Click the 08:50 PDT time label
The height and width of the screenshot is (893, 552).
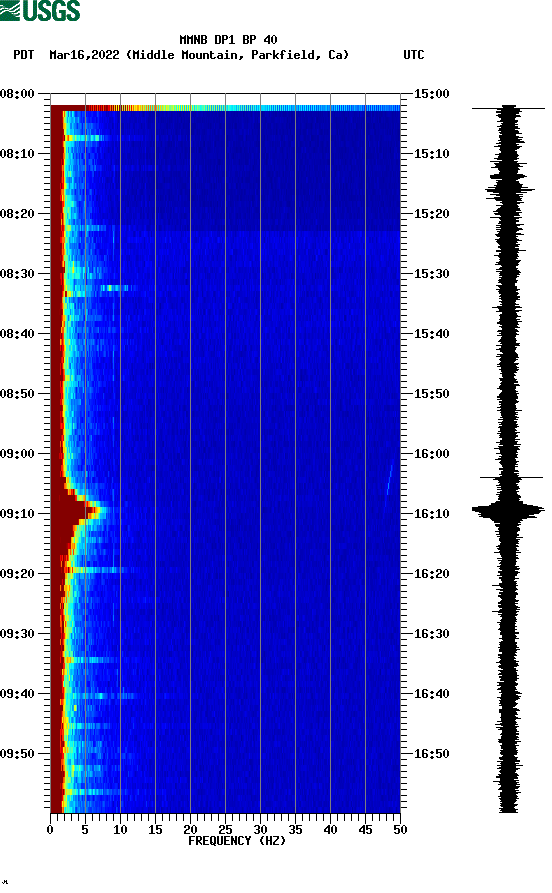click(x=17, y=394)
